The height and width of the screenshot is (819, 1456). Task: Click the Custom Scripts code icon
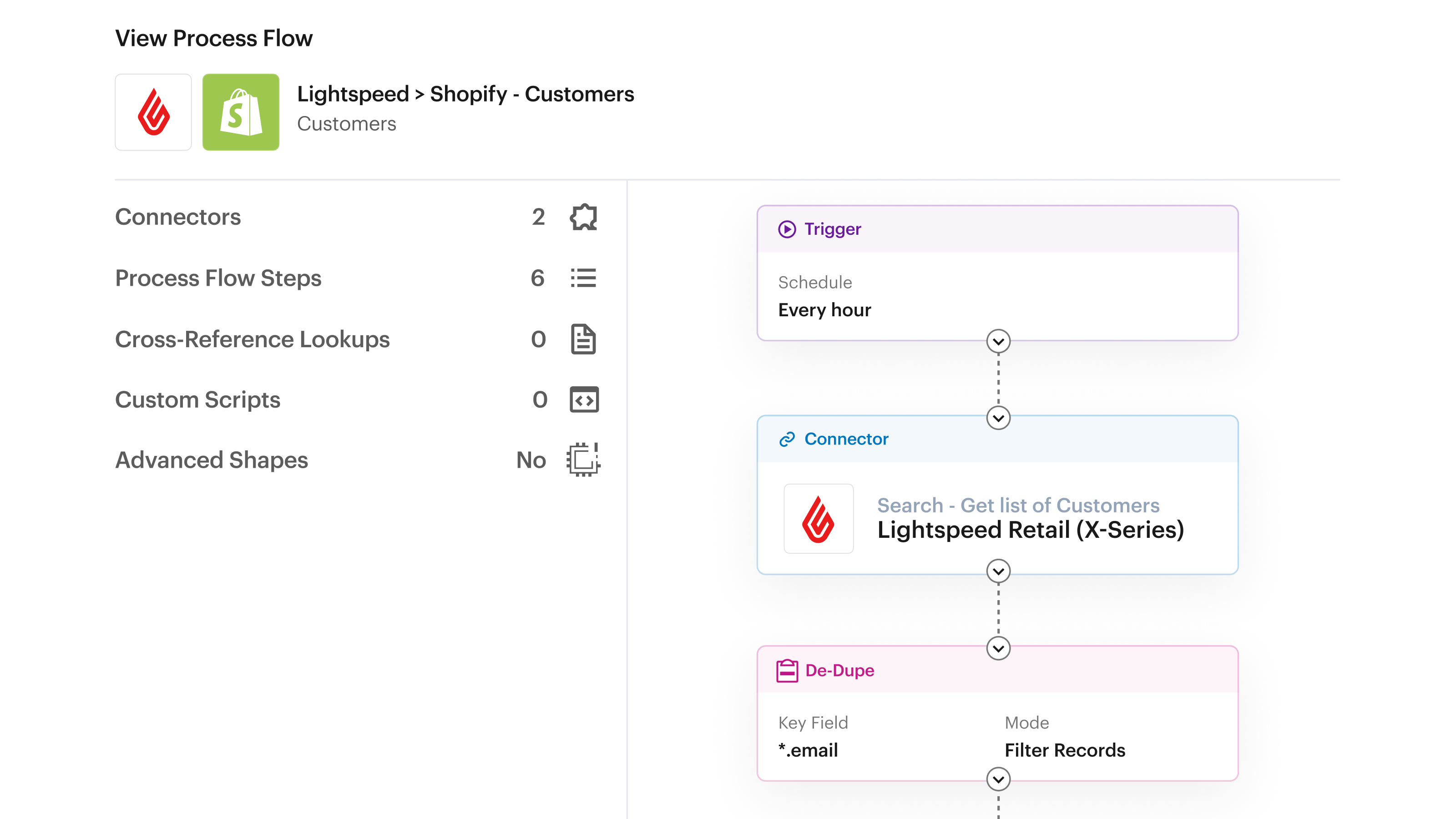pos(584,399)
